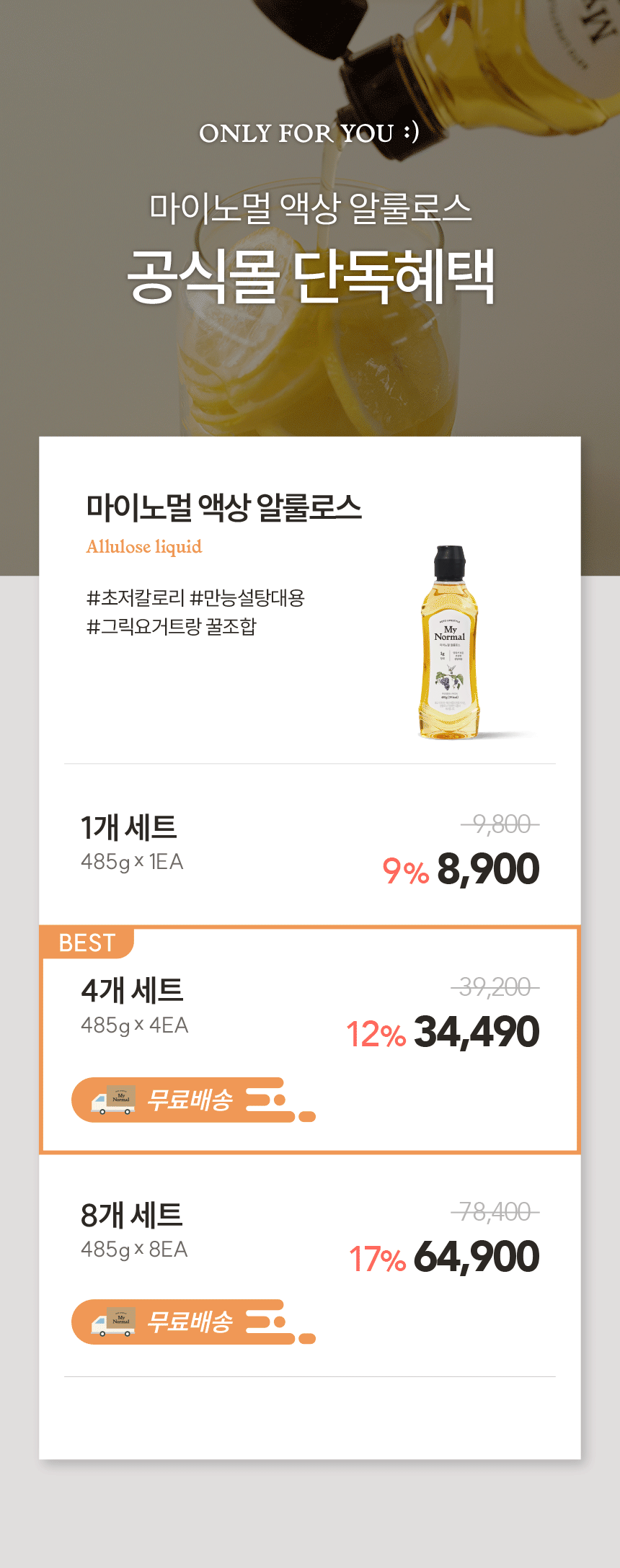Click the crossed-out 39,200 original price
Image resolution: width=620 pixels, height=1568 pixels.
495,987
